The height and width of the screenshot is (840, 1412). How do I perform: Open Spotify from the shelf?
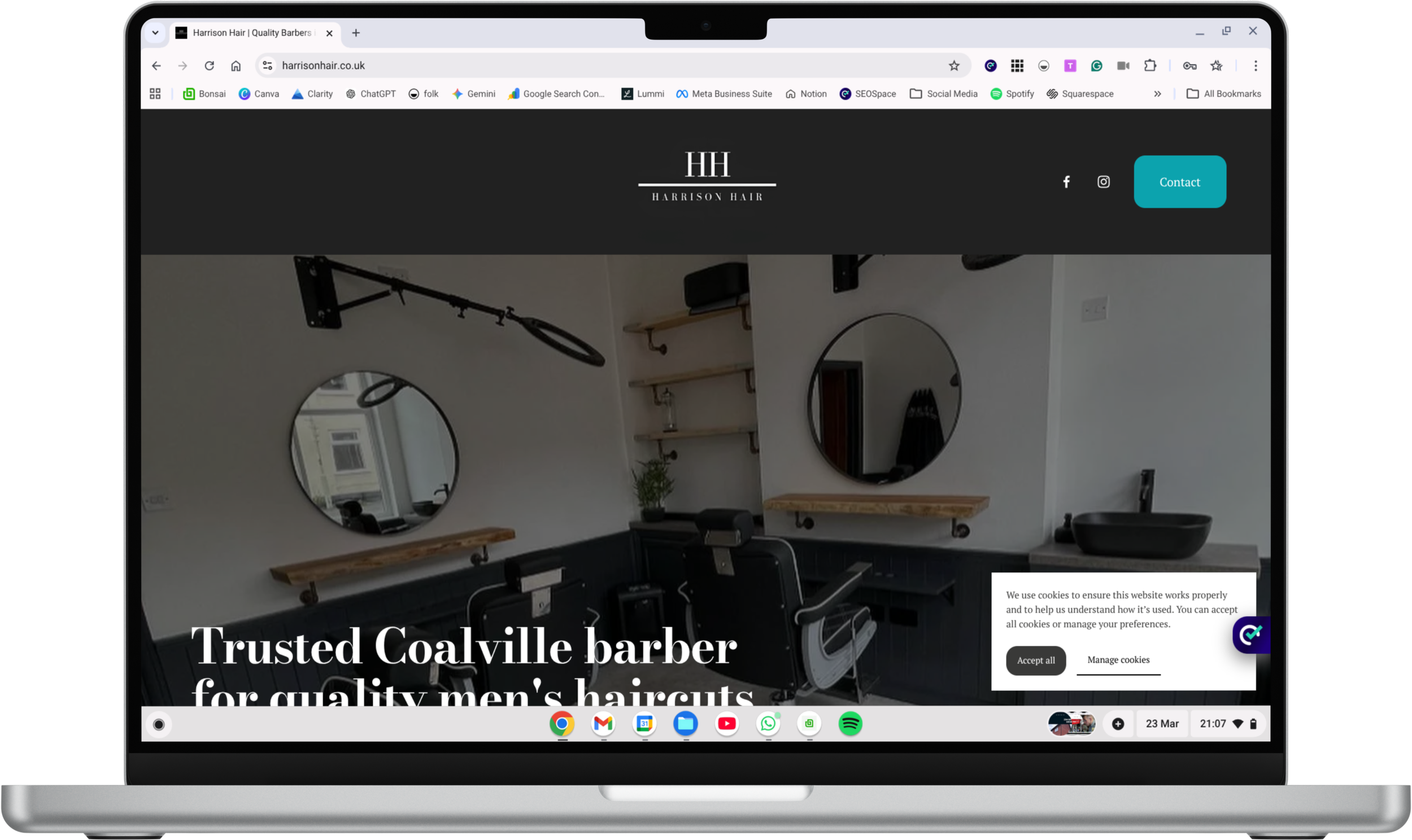[x=850, y=723]
